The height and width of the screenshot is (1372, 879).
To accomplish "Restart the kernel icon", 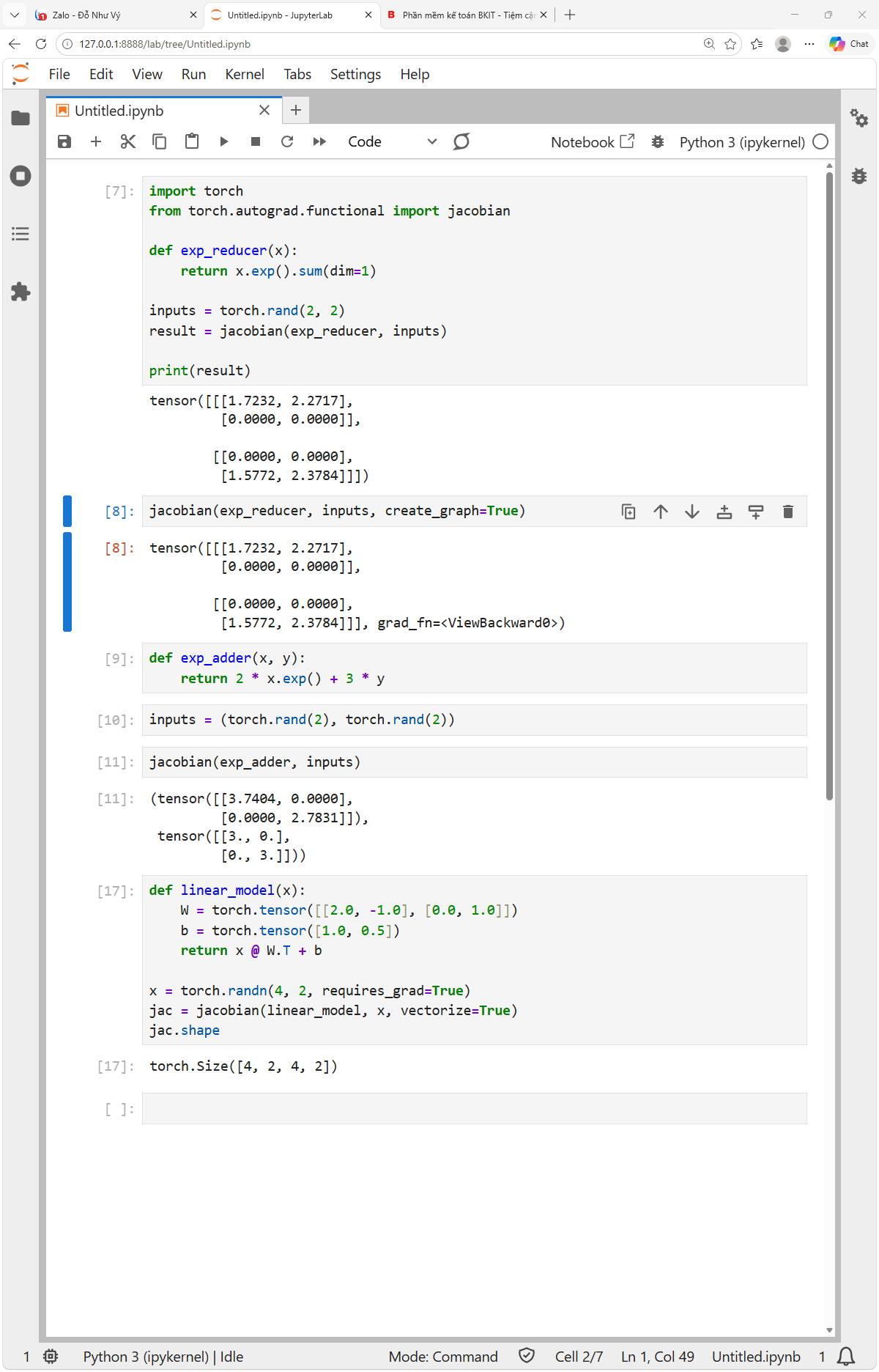I will click(287, 141).
